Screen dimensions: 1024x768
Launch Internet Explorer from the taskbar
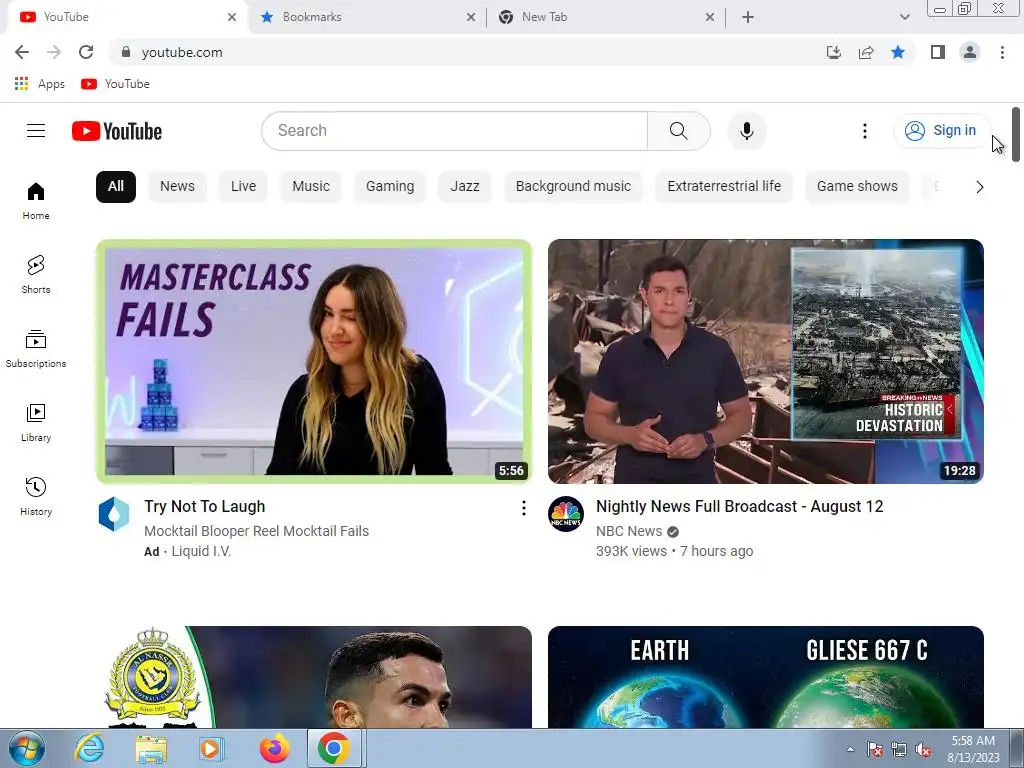(x=89, y=748)
